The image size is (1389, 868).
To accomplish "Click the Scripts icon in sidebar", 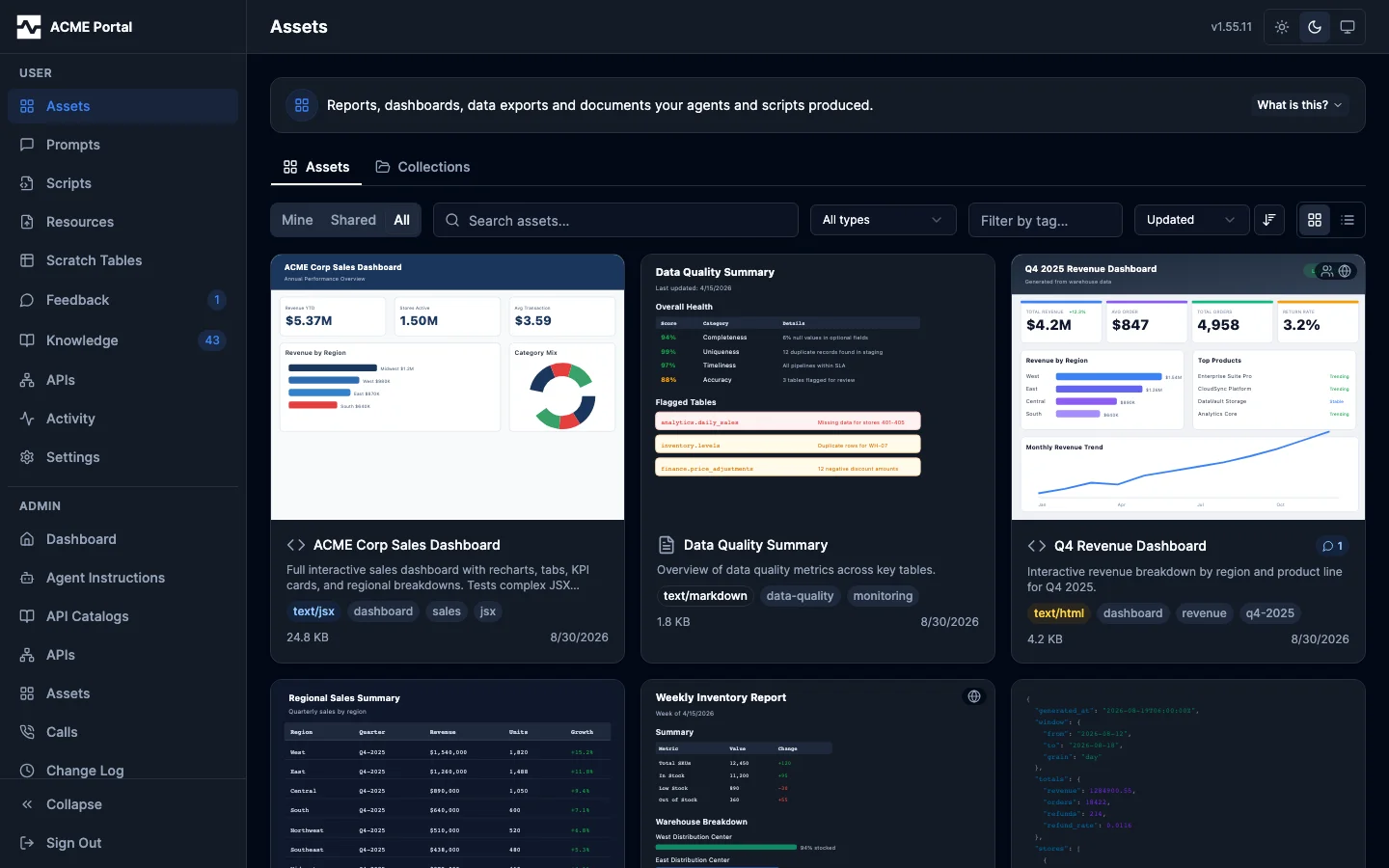I will tap(27, 183).
